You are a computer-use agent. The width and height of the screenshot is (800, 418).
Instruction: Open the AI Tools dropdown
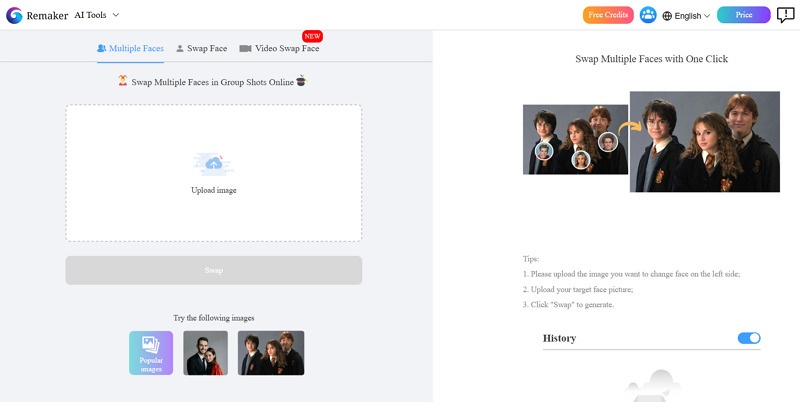(96, 15)
